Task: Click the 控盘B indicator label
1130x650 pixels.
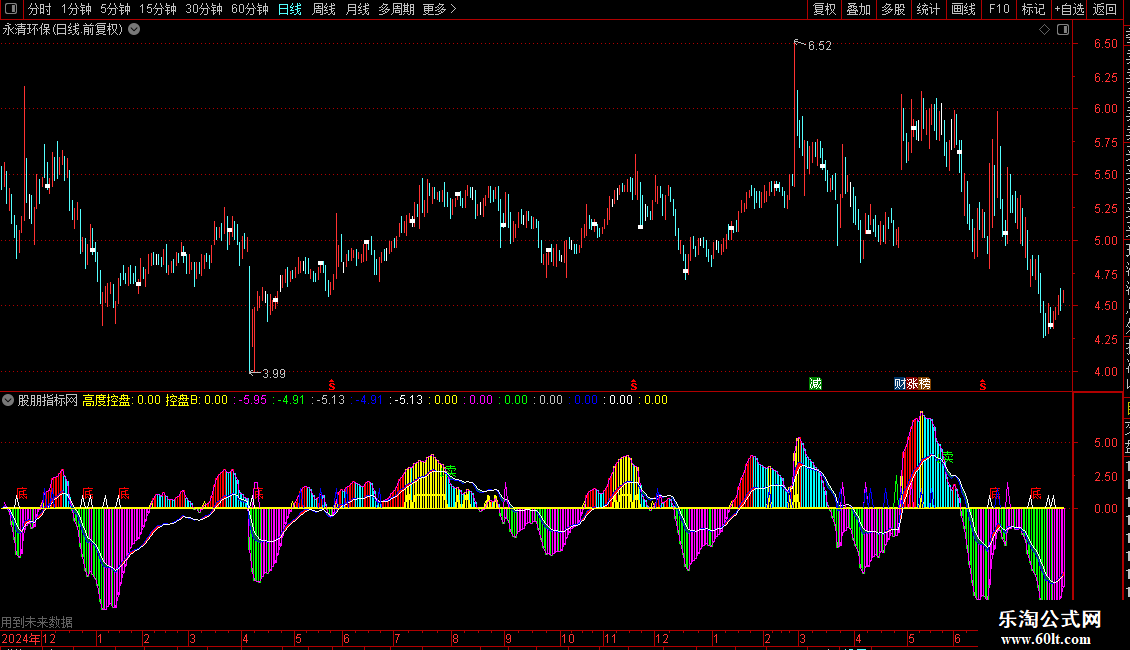Action: pos(182,400)
